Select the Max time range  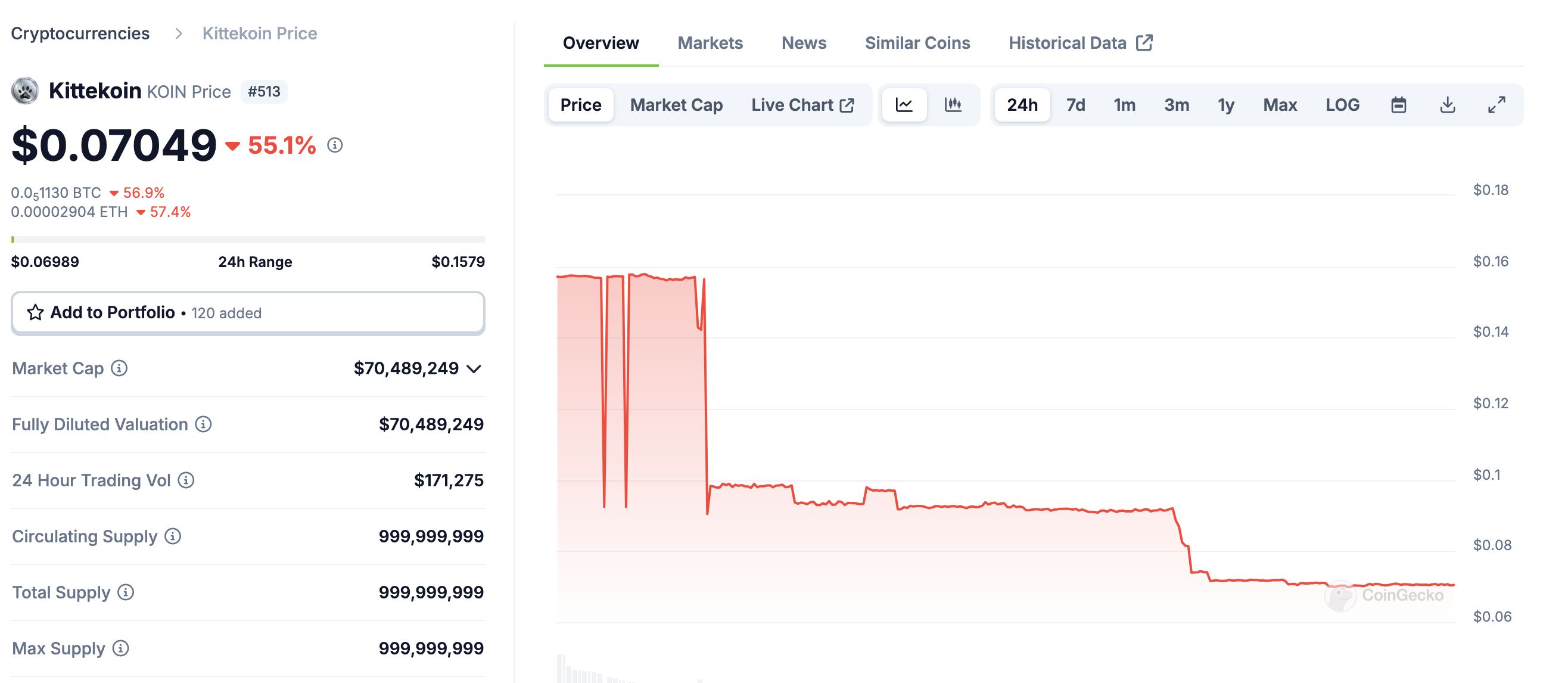(x=1280, y=105)
